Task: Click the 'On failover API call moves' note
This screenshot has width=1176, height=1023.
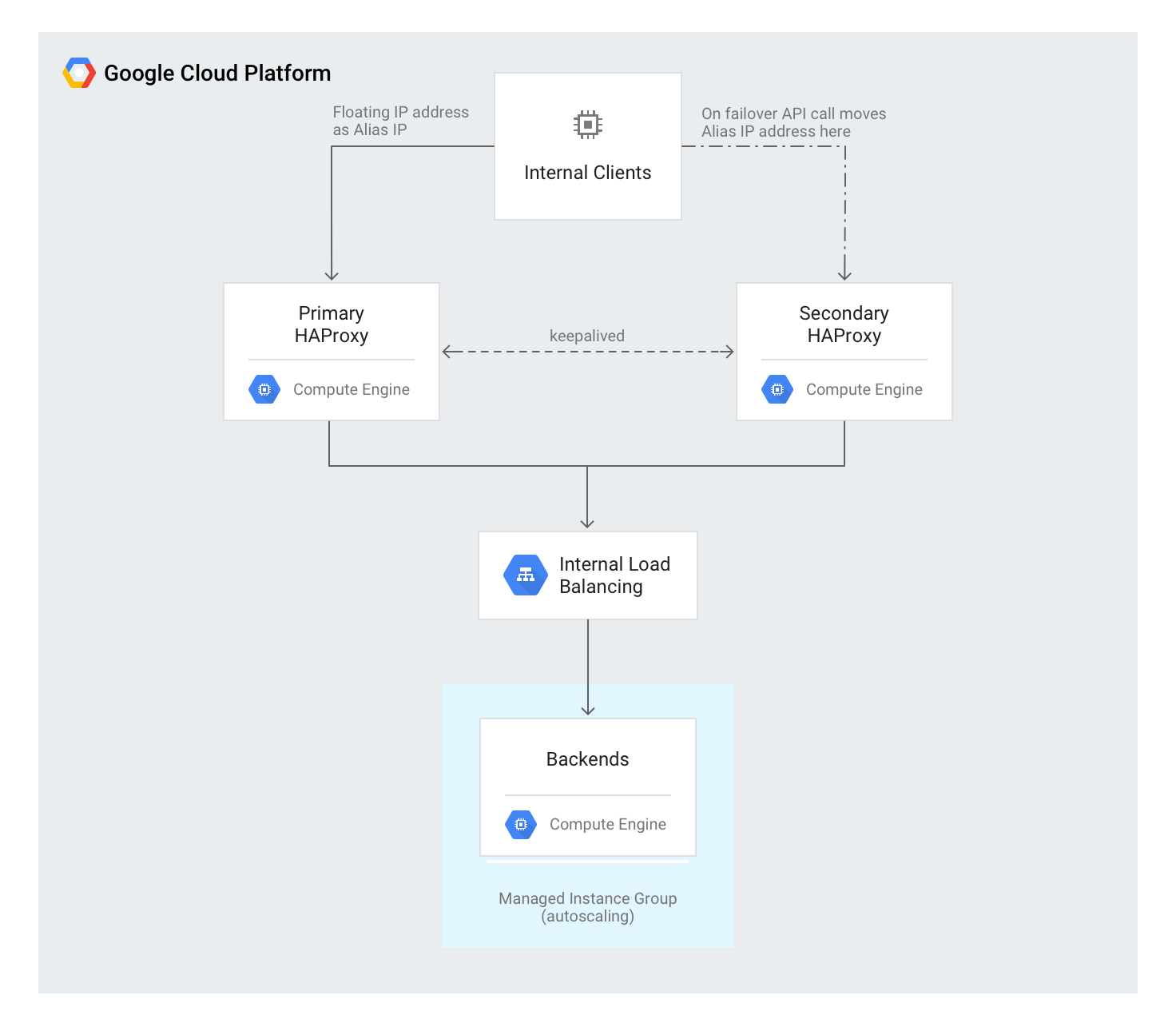Action: point(794,122)
